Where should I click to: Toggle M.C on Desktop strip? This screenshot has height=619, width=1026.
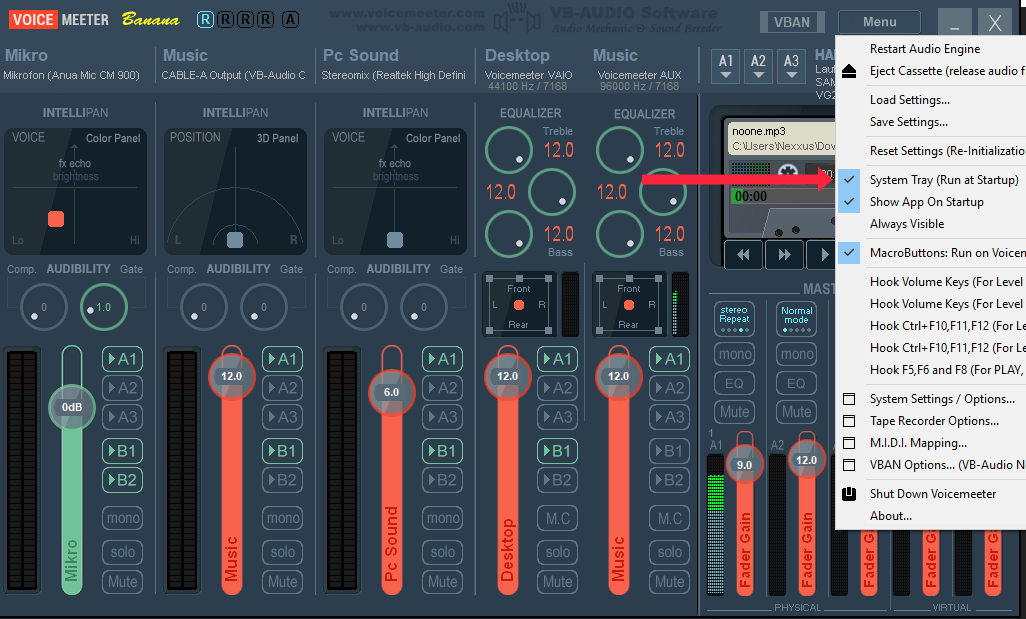[x=557, y=518]
